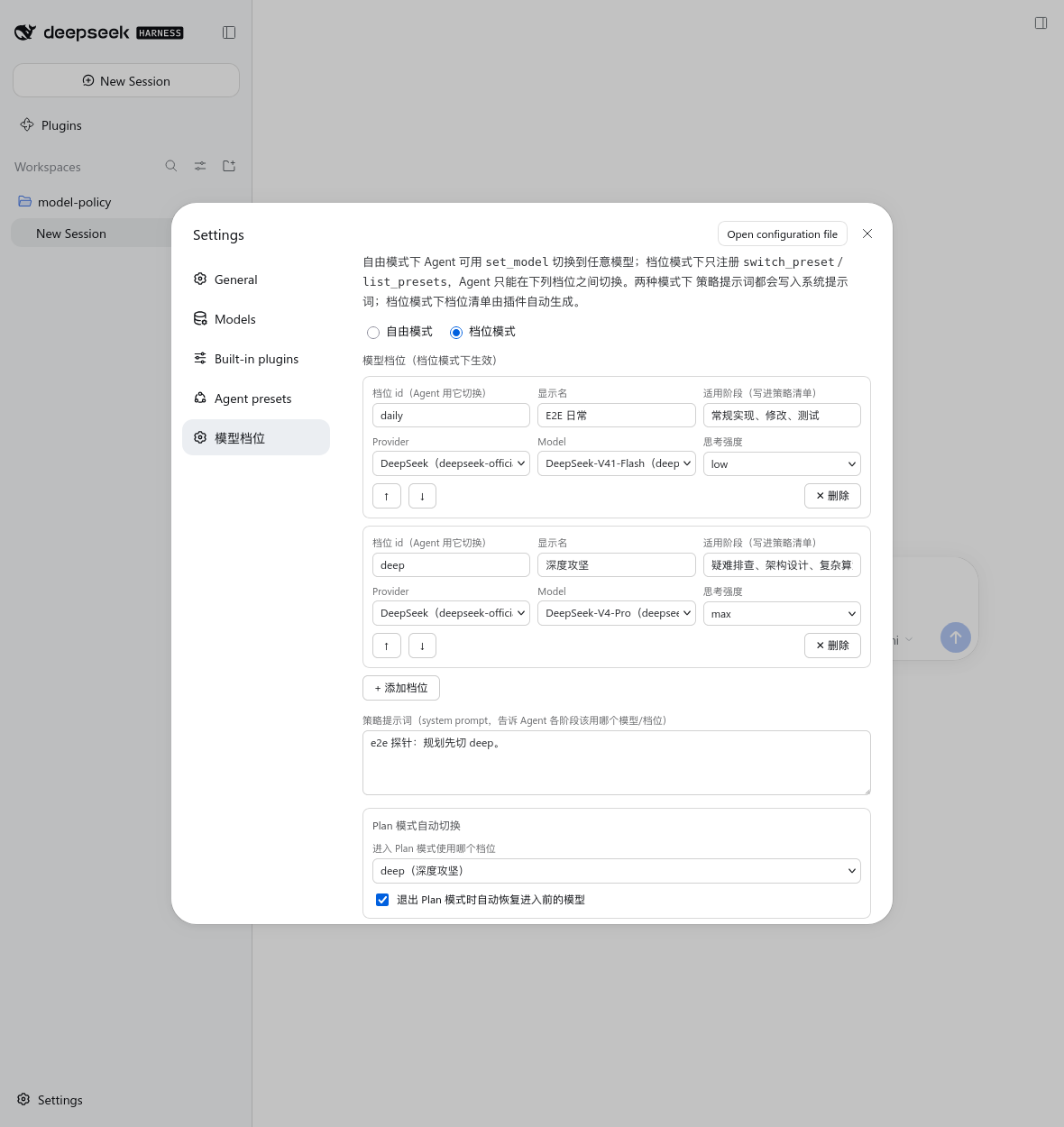Move daily preset up arrow
This screenshot has width=1064, height=1127.
coord(387,496)
